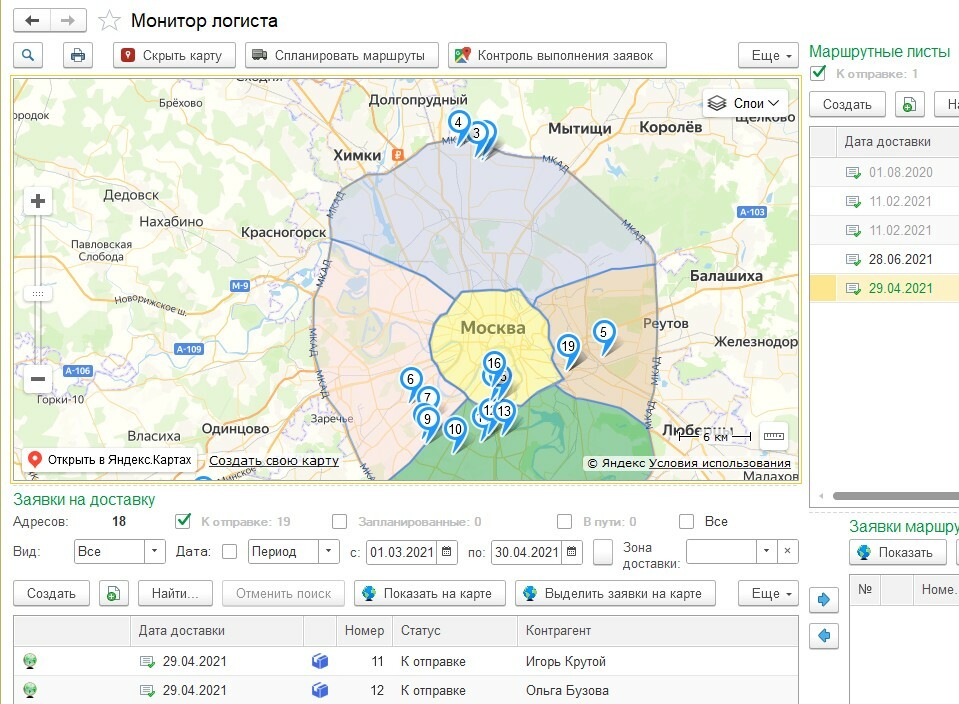The height and width of the screenshot is (704, 959).
Task: Click the magnifier search icon in toolbar
Action: (28, 55)
